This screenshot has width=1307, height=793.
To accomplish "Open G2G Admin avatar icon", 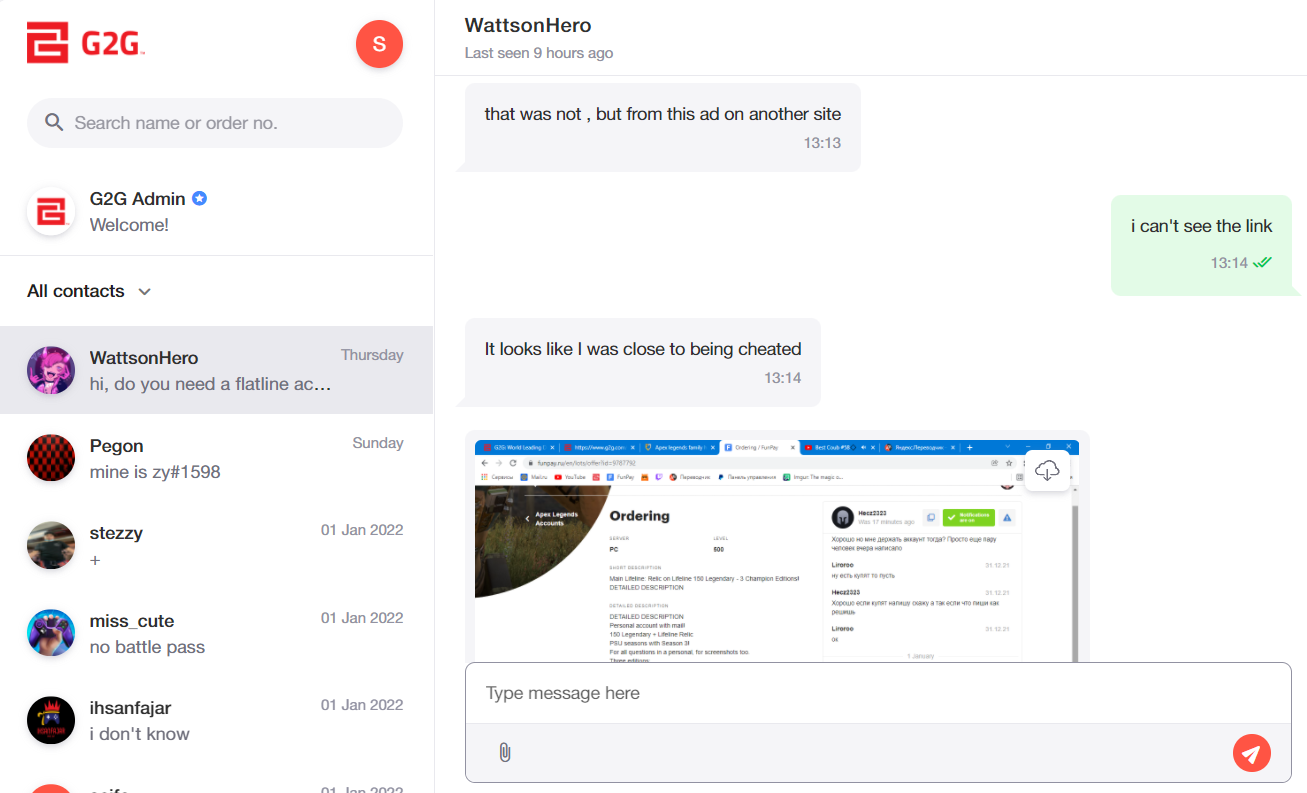I will pyautogui.click(x=51, y=212).
